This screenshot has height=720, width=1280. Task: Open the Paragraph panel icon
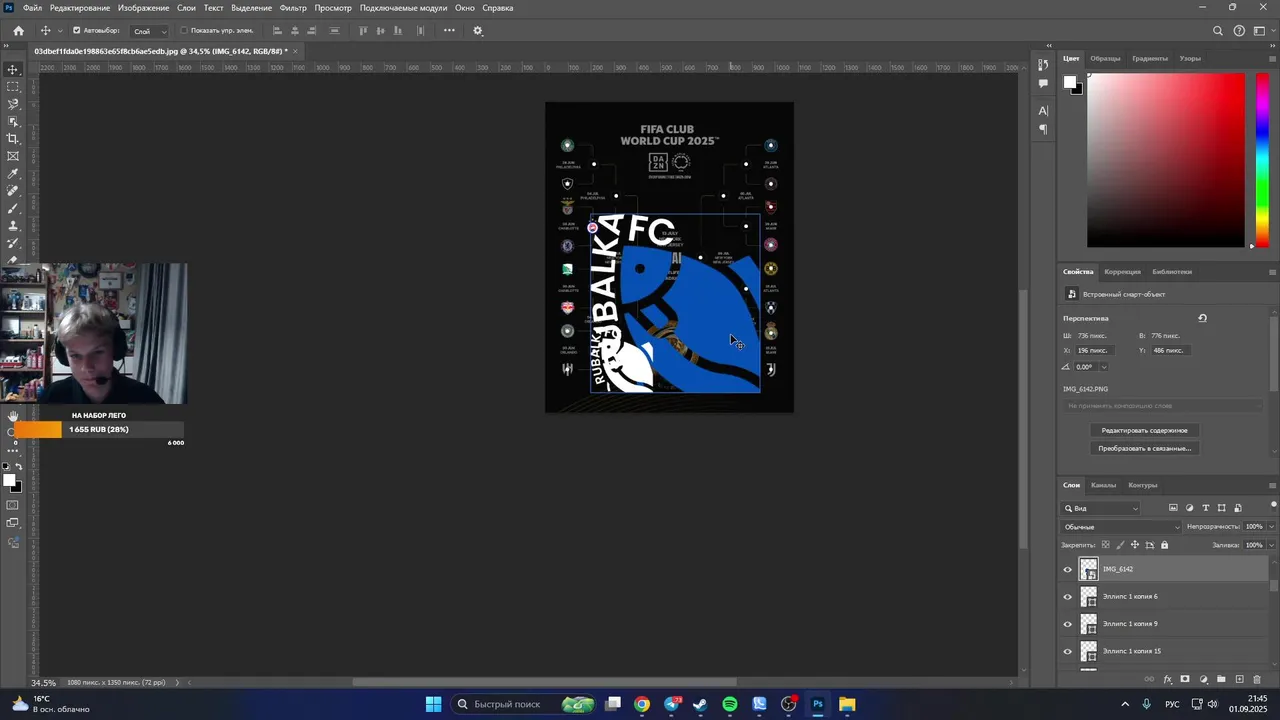[x=1043, y=129]
